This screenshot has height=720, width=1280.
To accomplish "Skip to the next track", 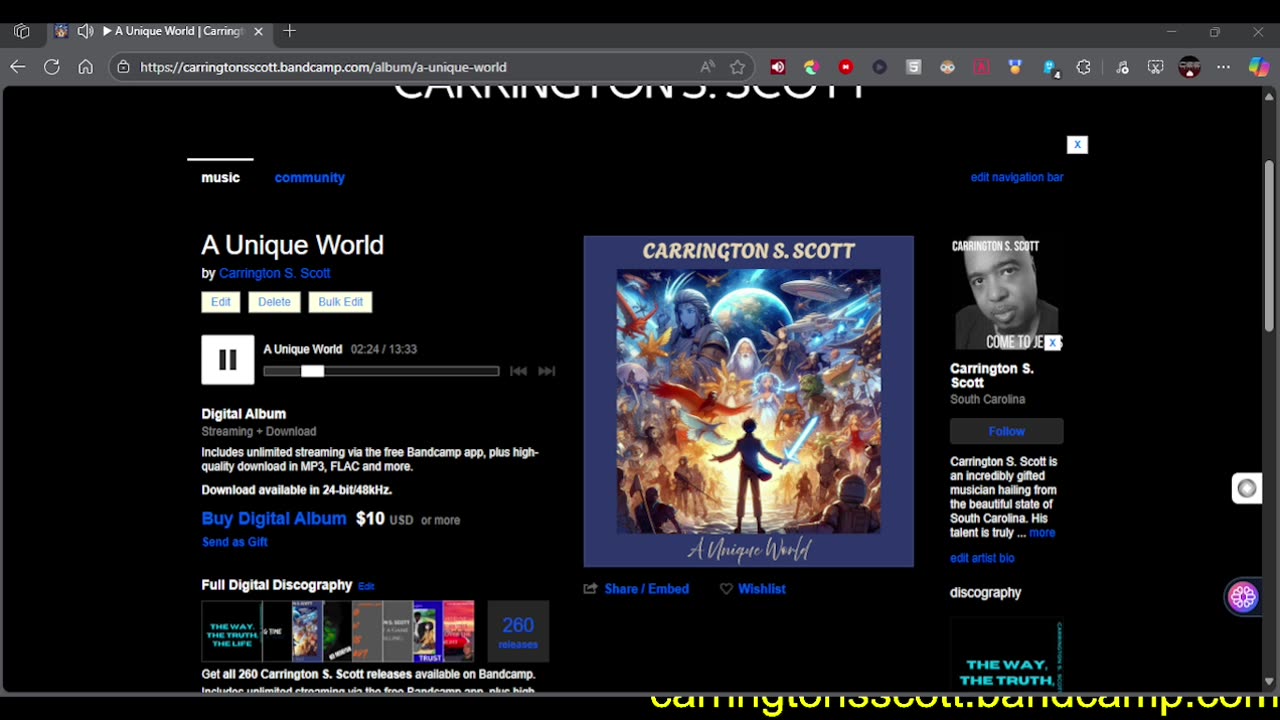I will point(547,371).
